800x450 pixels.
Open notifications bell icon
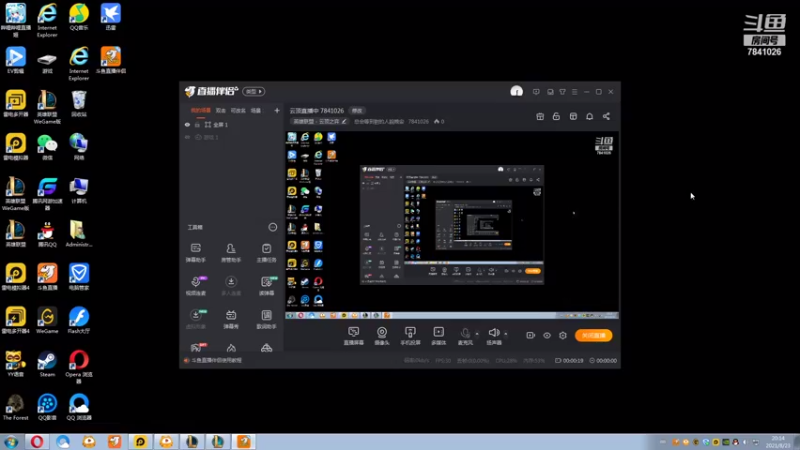coord(589,116)
